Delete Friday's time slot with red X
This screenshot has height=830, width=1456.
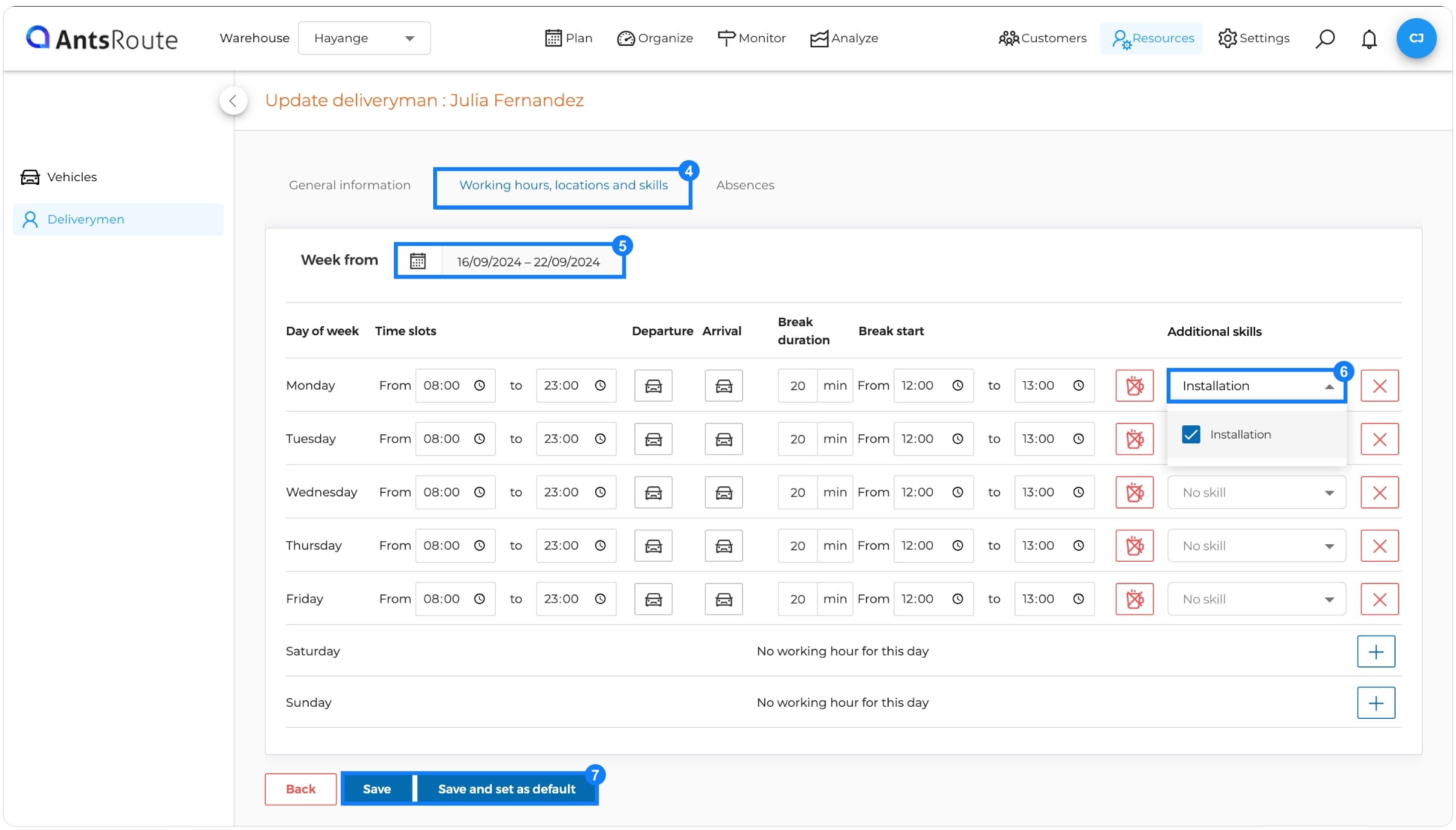point(1380,599)
